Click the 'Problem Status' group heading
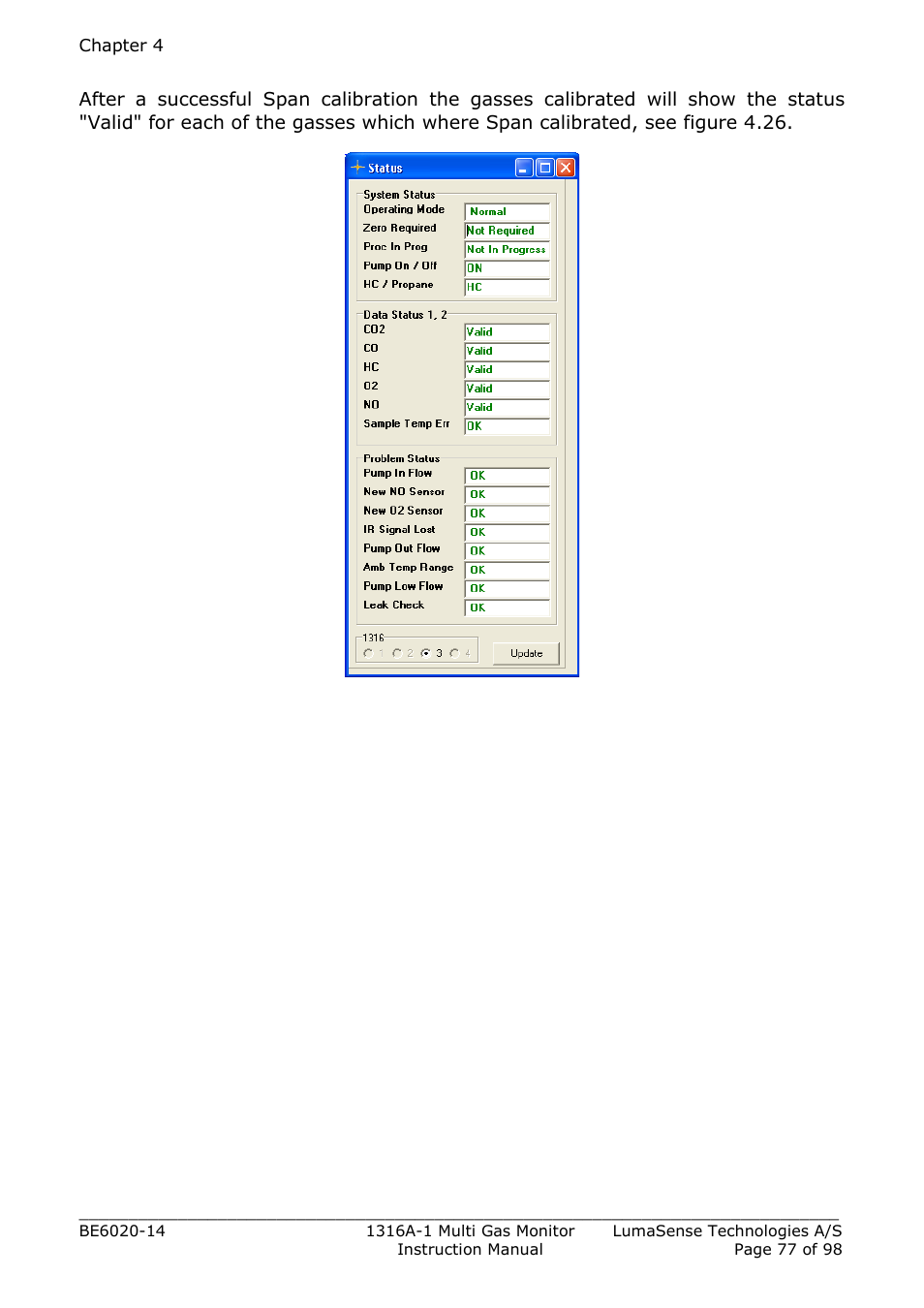924x1308 pixels. point(401,458)
